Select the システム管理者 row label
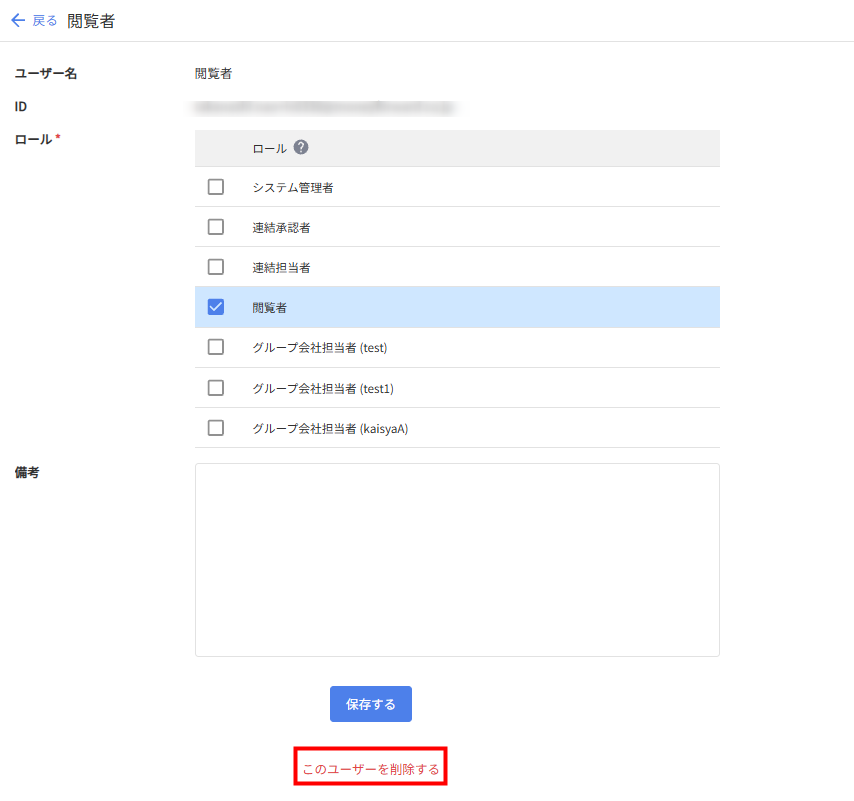This screenshot has height=801, width=854. [x=292, y=187]
